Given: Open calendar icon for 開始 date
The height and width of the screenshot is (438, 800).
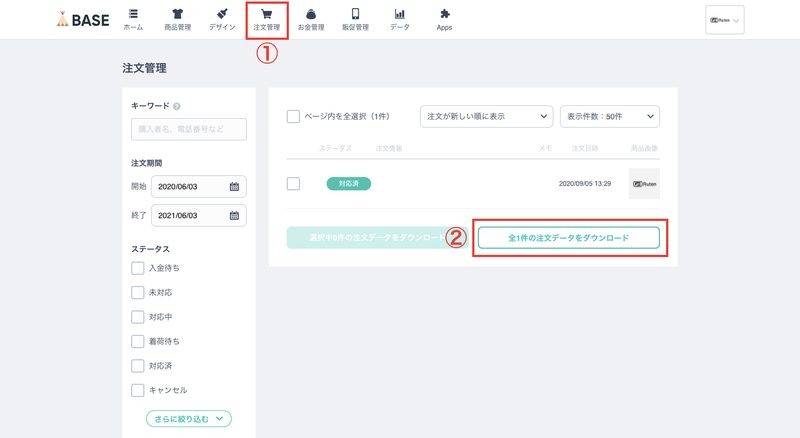Looking at the screenshot, I should tap(234, 186).
